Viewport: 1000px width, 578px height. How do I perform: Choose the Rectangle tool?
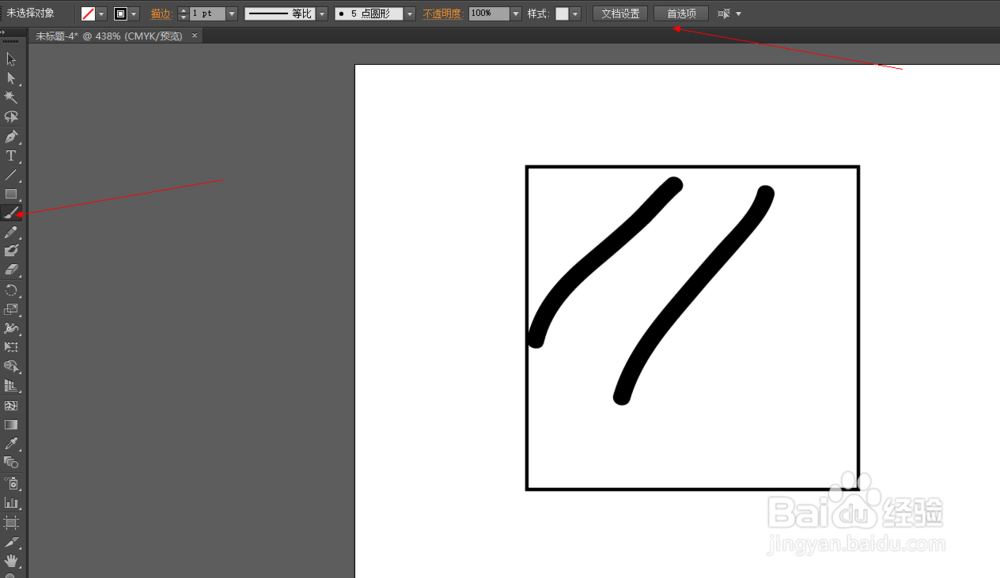pos(11,194)
